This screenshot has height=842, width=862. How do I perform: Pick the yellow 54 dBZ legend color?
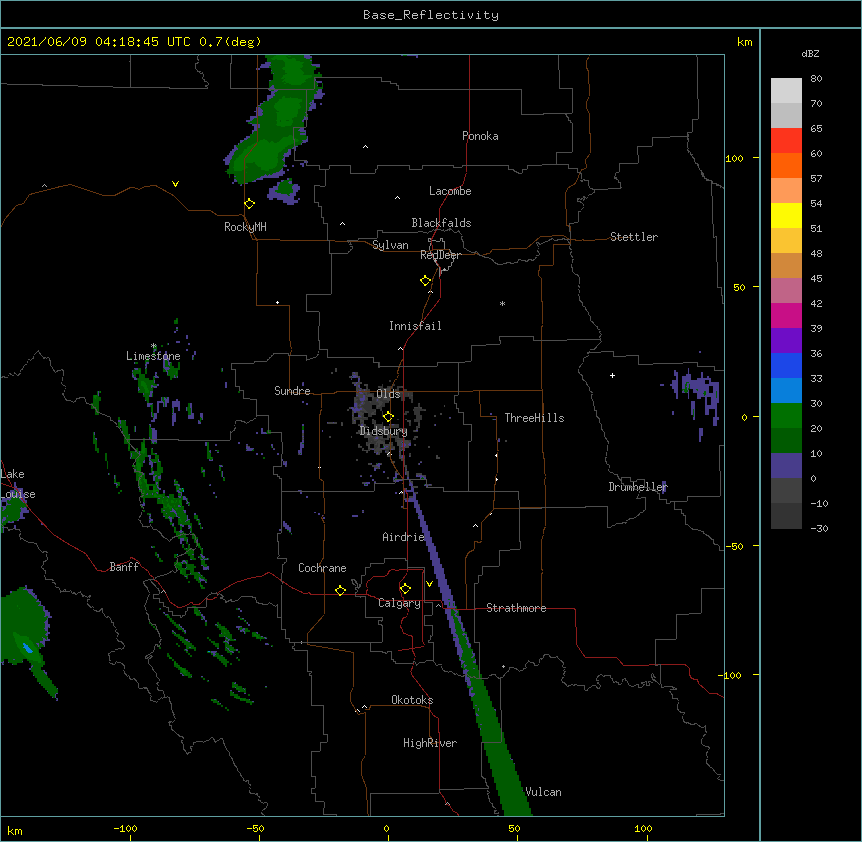coord(786,215)
